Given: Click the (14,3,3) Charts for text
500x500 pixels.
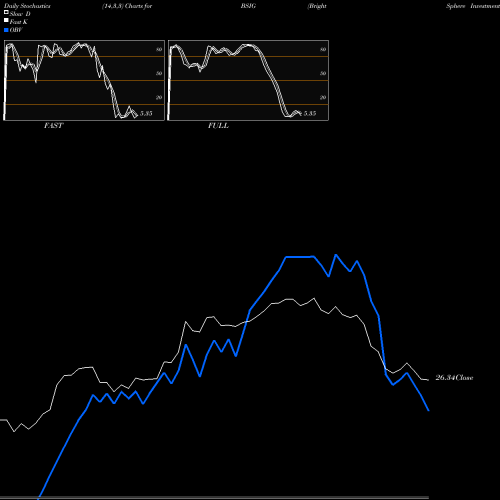Looking at the screenshot, I should click(127, 6).
